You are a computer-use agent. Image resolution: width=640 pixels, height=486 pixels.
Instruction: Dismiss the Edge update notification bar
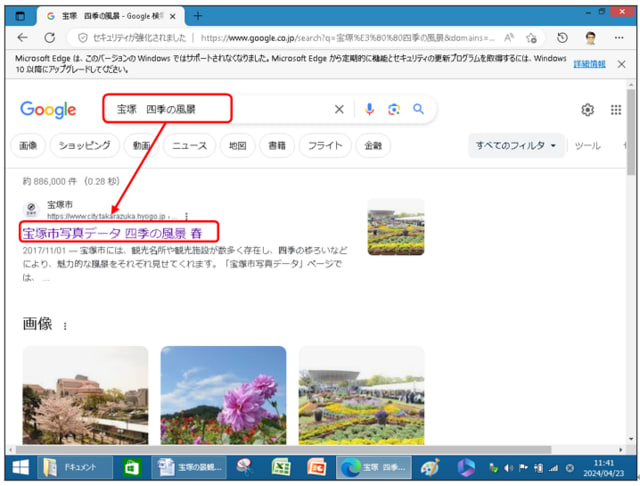tap(621, 64)
